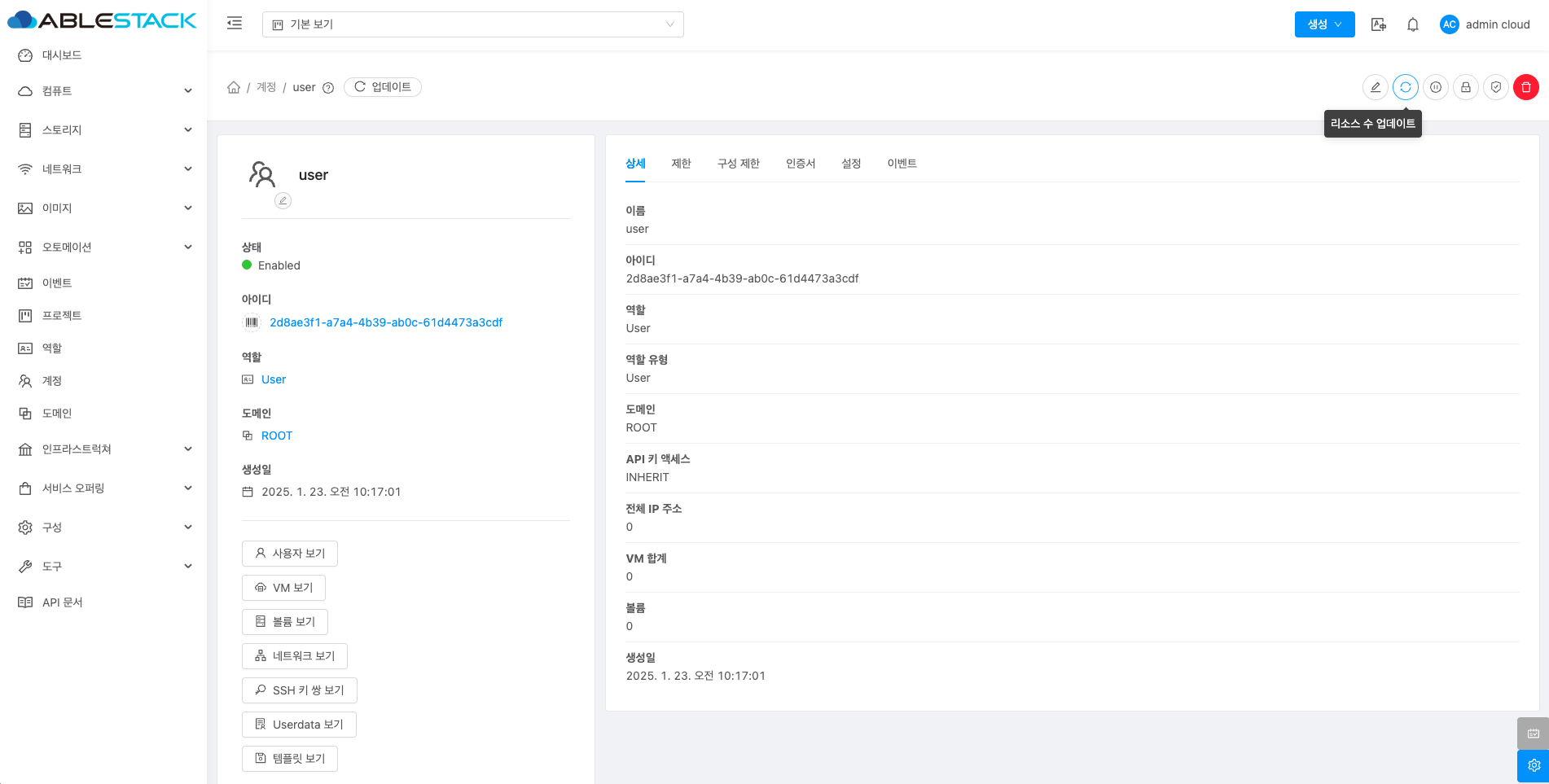
Task: Click the red delete trash icon
Action: [x=1526, y=87]
